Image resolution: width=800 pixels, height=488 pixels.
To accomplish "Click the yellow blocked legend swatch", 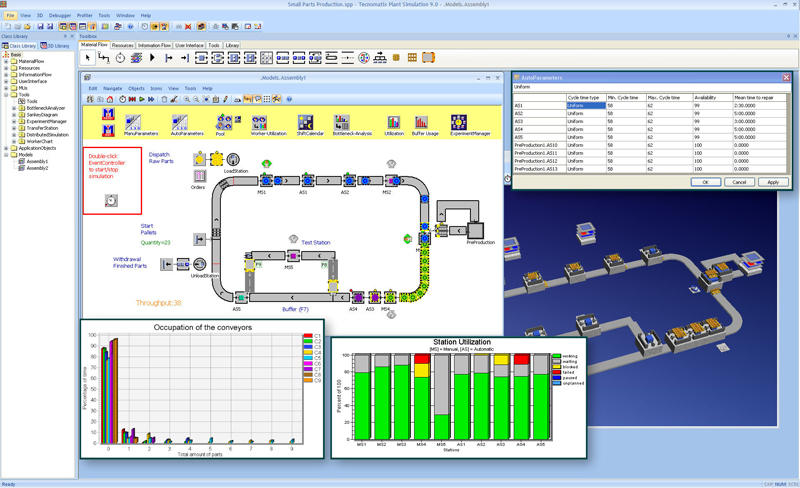I will 557,367.
